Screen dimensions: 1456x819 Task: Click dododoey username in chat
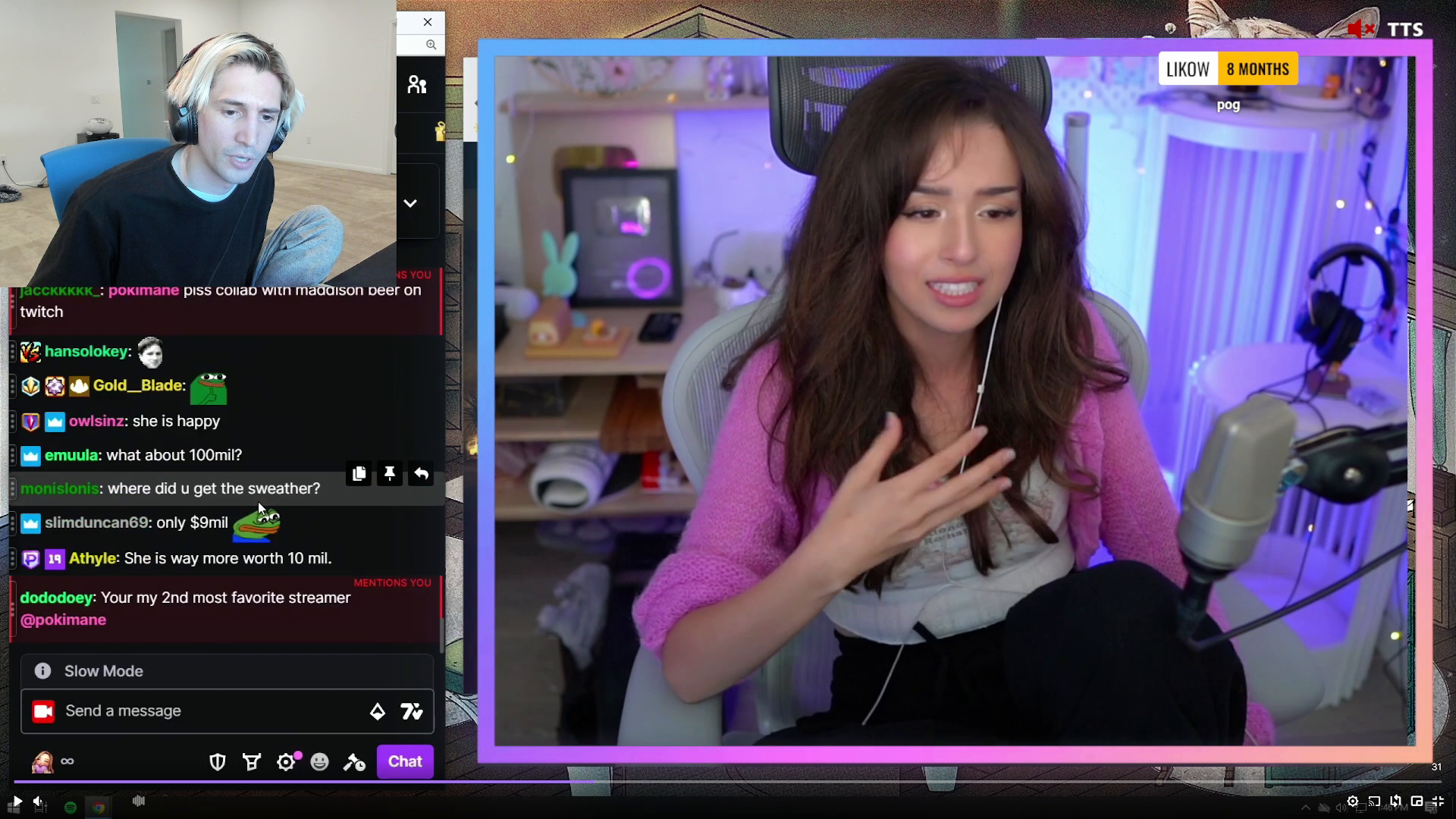tap(57, 598)
